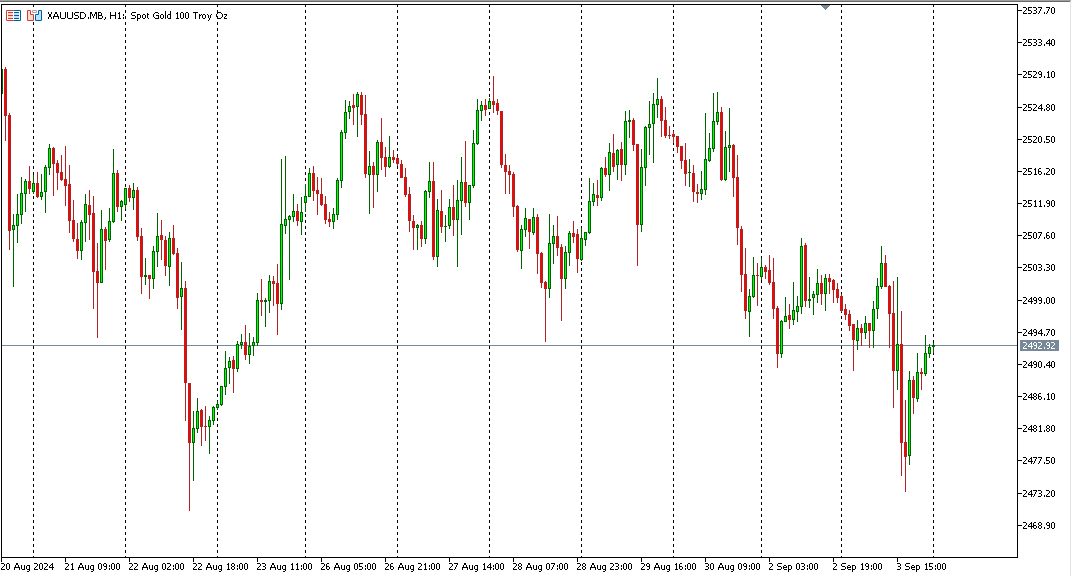Click the 26 Aug 21:00 time label
This screenshot has width=1071, height=576.
pos(413,566)
